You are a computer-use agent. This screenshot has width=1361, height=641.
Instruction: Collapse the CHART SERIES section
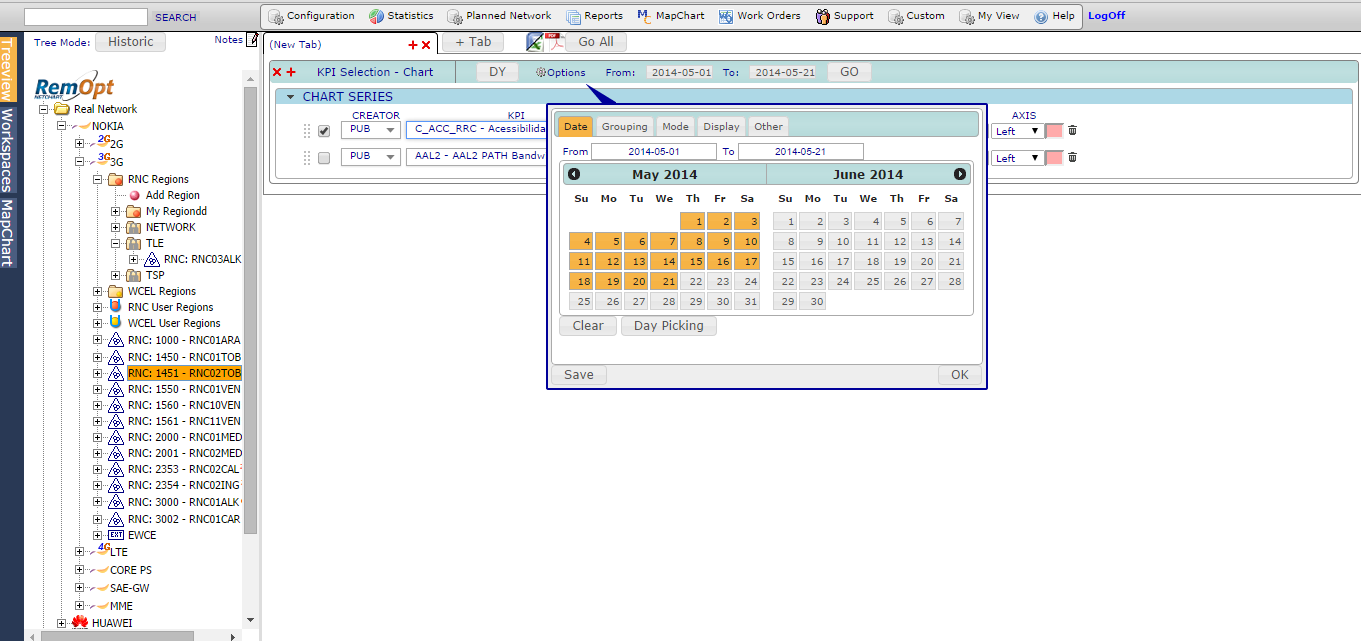click(291, 97)
